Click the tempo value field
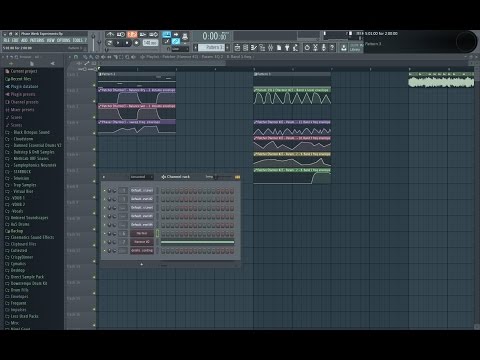Image resolution: width=480 pixels, height=360 pixels. pos(150,43)
